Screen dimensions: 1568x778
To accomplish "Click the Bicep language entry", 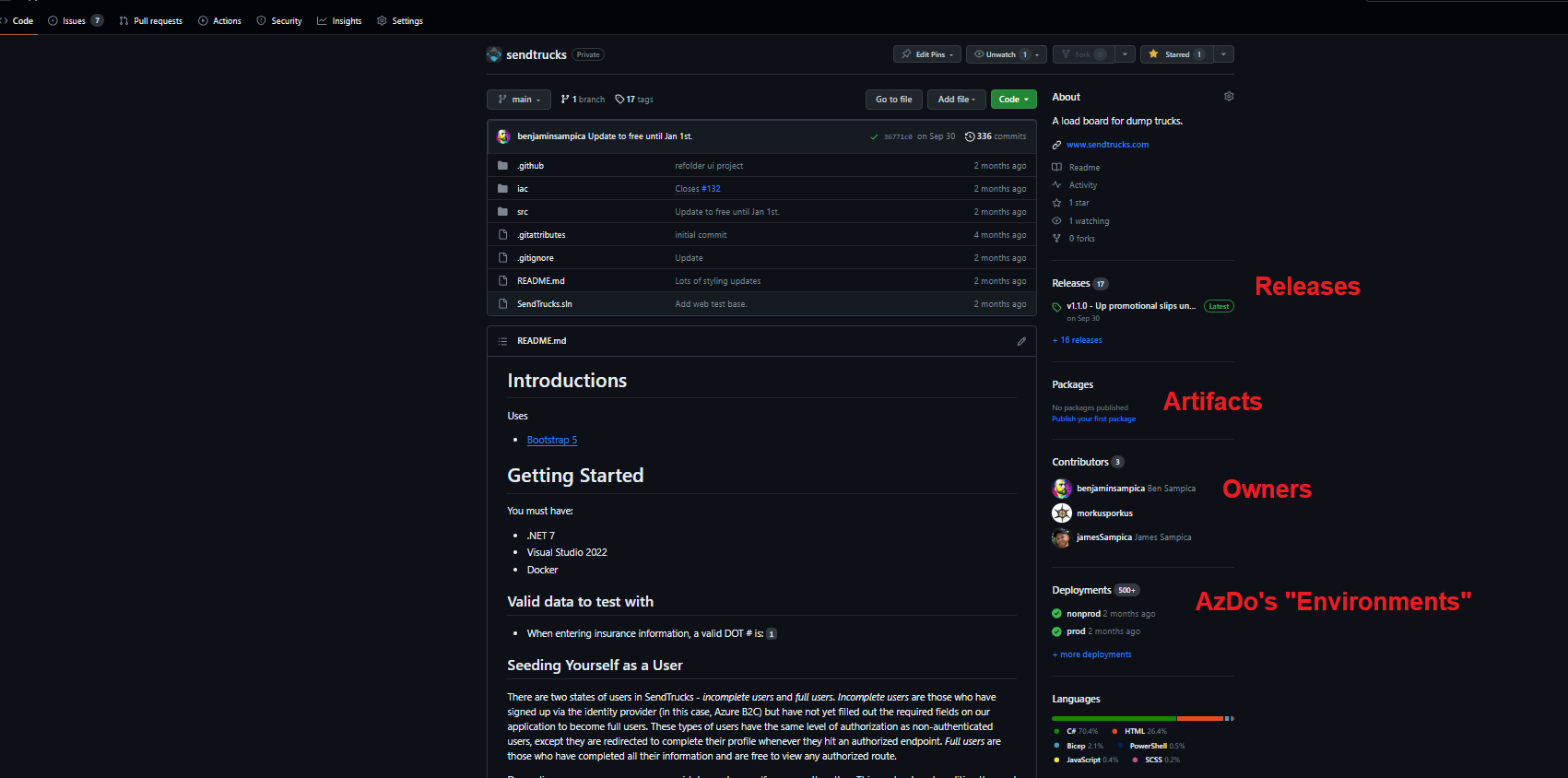I will point(1079,746).
